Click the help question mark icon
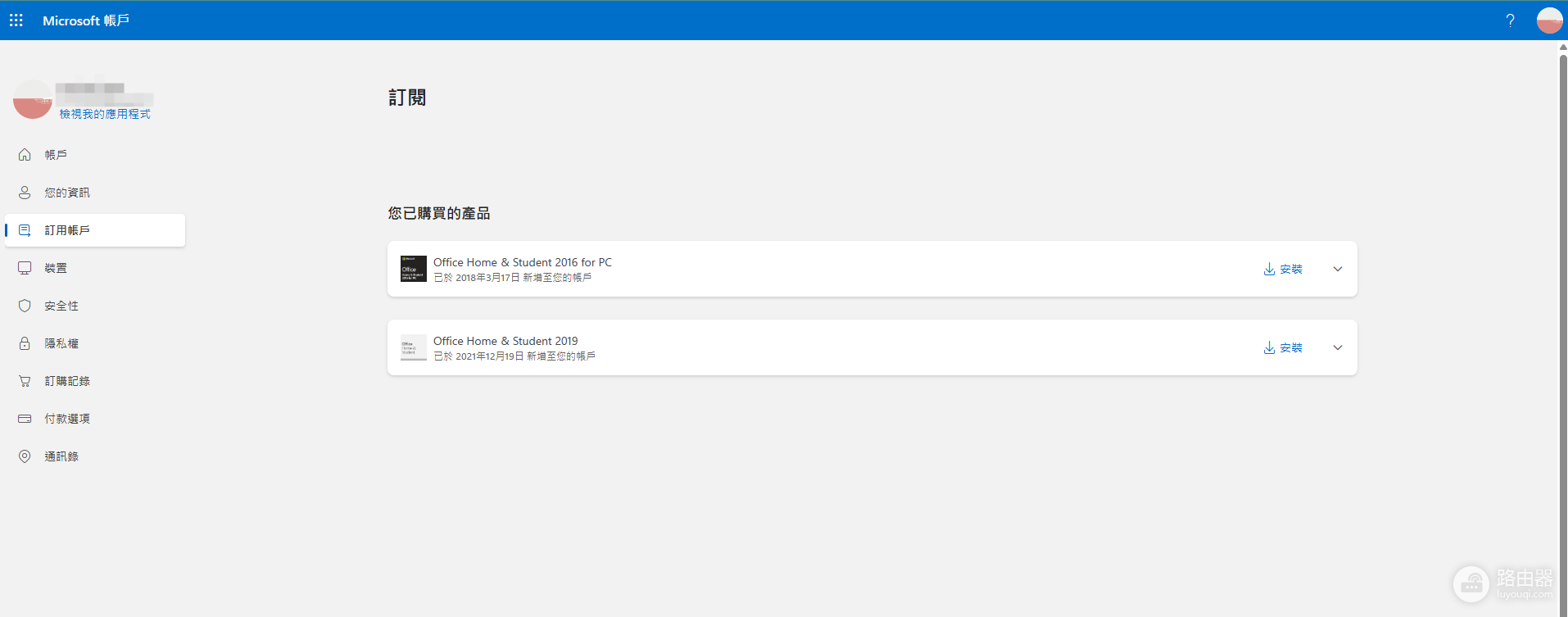The width and height of the screenshot is (1568, 617). click(1510, 20)
